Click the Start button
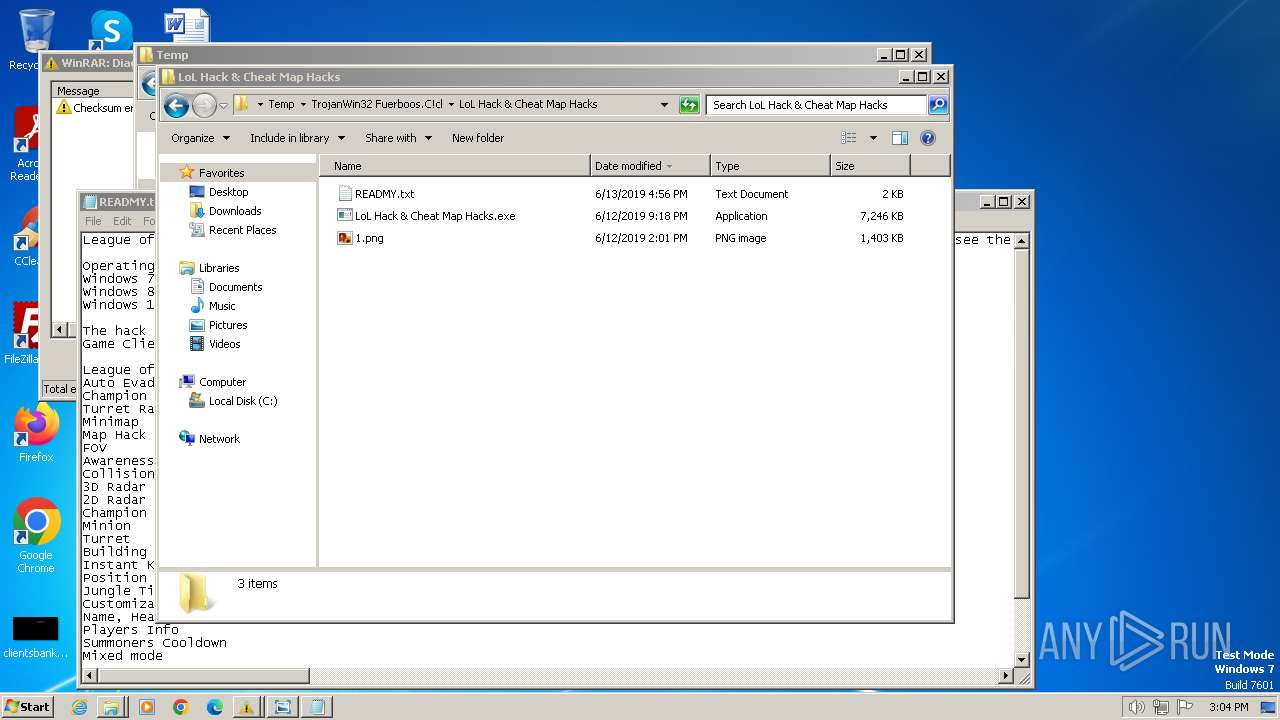The height and width of the screenshot is (720, 1280). [x=27, y=706]
